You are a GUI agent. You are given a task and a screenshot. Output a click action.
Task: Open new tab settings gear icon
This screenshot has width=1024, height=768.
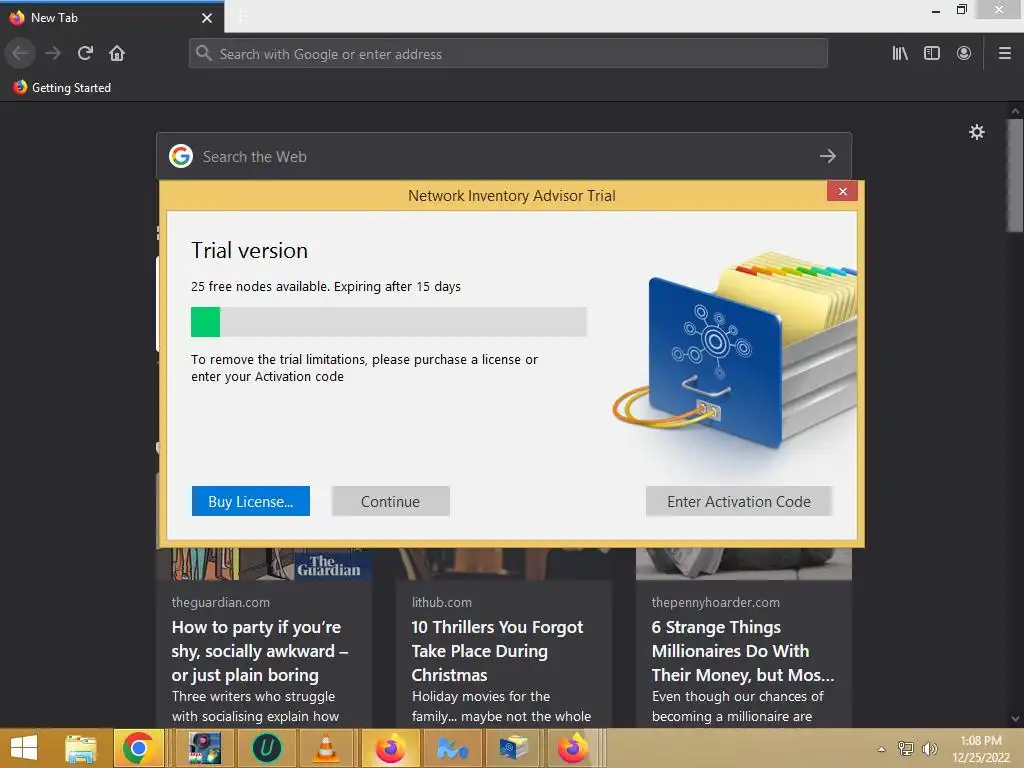click(976, 133)
